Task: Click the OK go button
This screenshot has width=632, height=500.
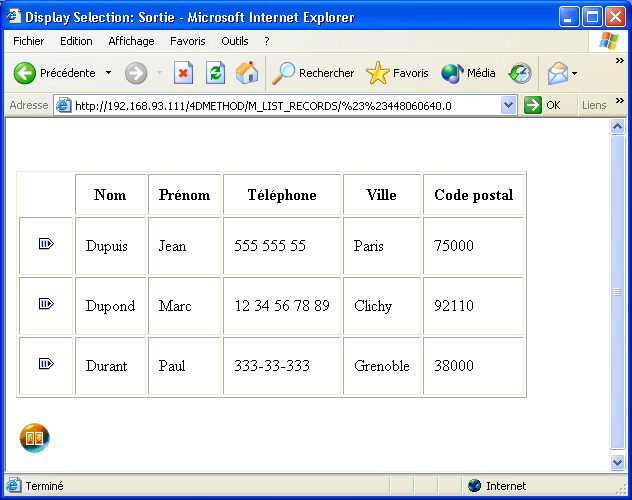Action: pos(543,105)
